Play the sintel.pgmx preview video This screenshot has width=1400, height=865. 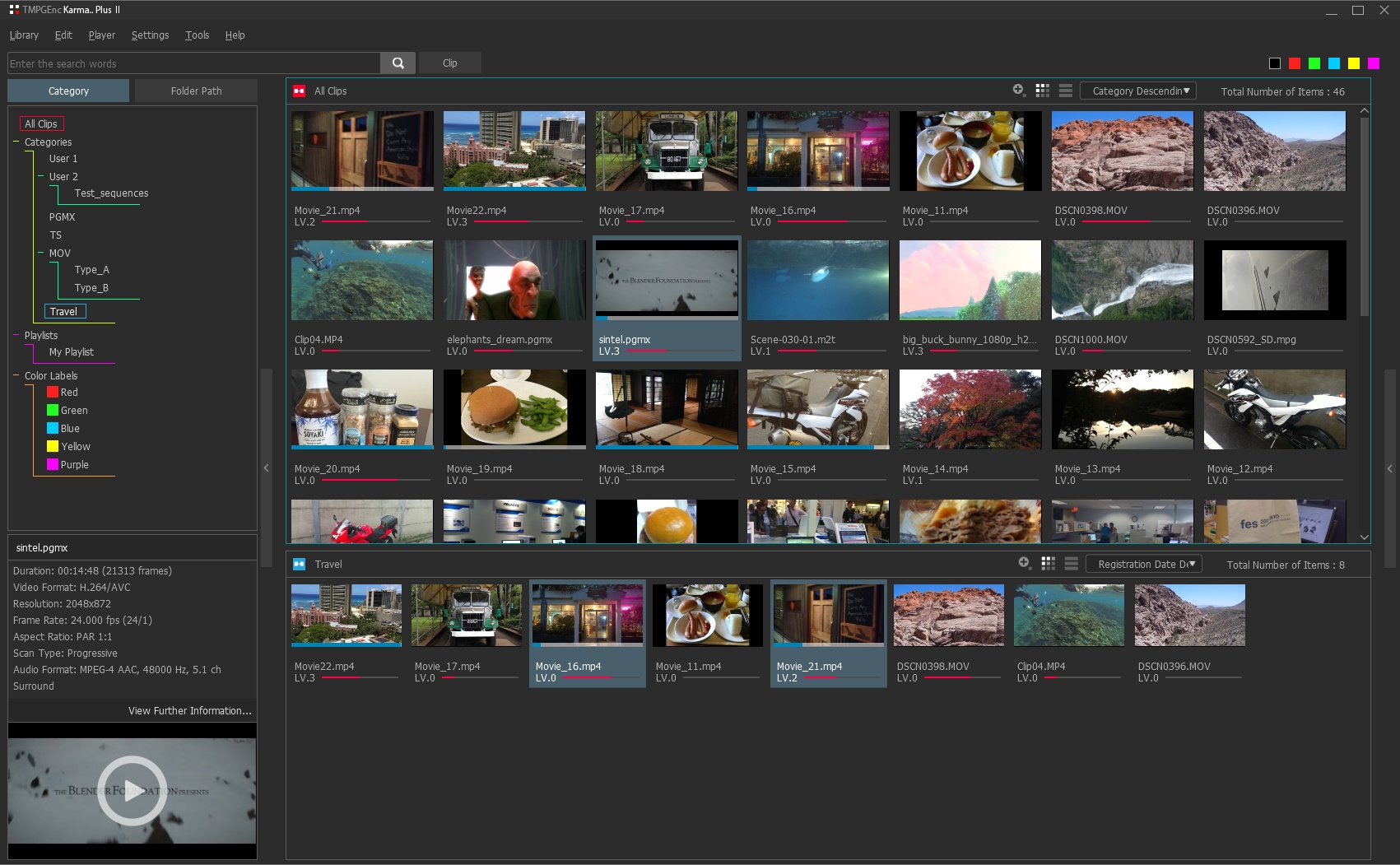click(x=132, y=790)
